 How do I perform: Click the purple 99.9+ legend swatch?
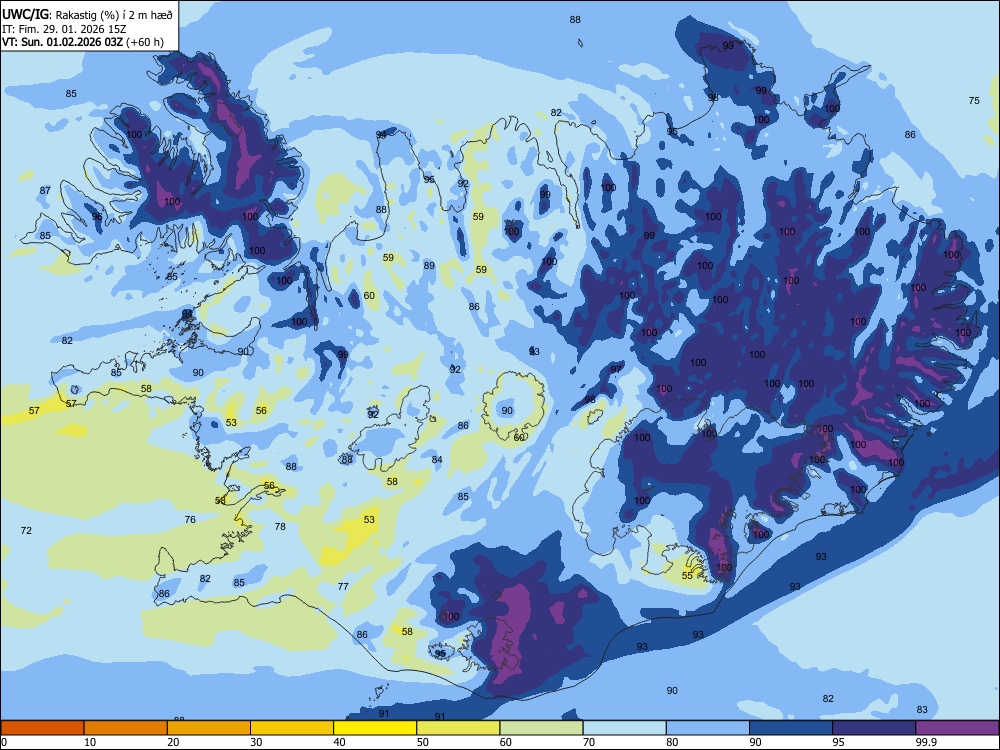[958, 728]
